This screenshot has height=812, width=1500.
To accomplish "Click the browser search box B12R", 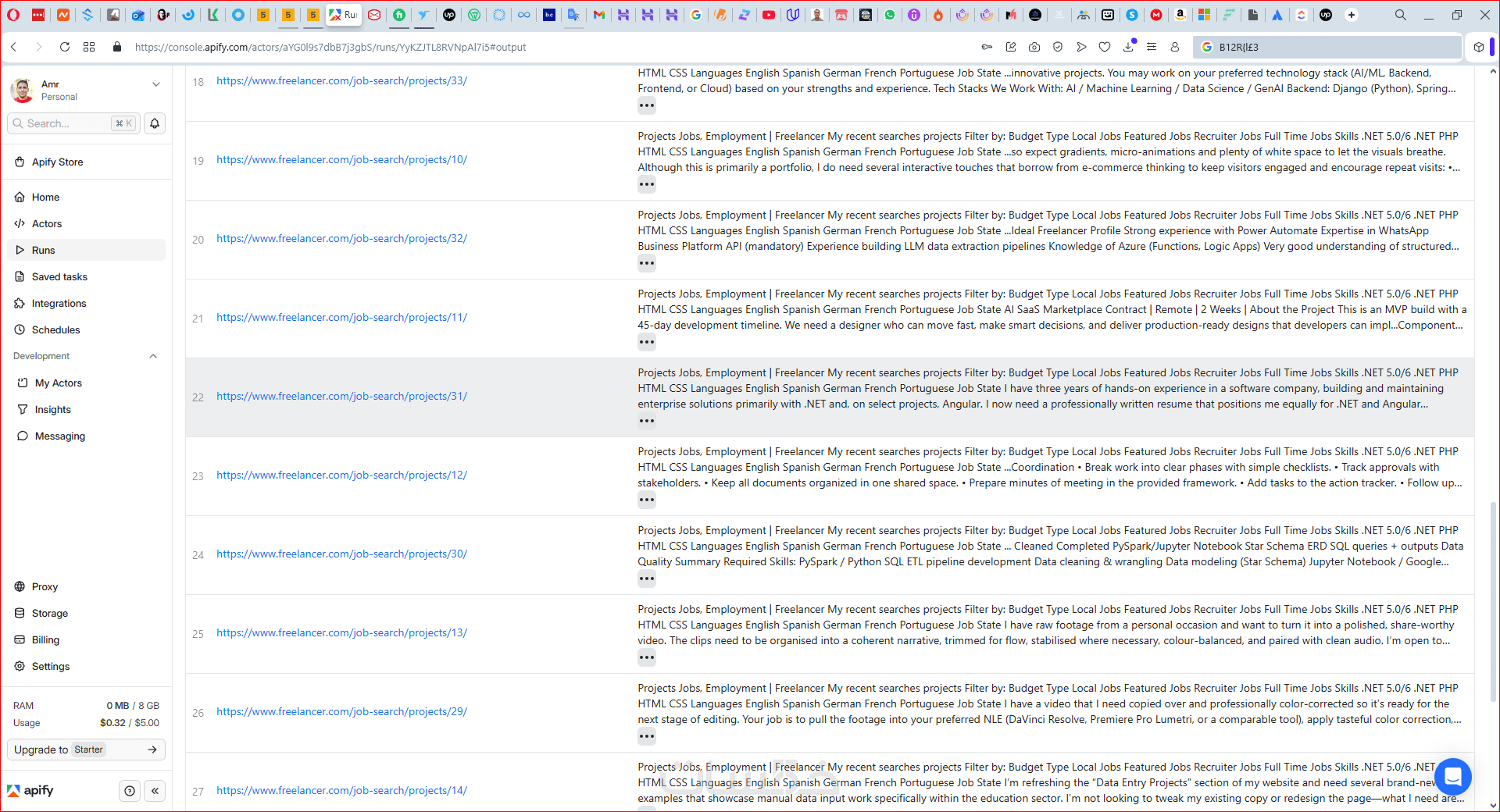I will click(1327, 47).
